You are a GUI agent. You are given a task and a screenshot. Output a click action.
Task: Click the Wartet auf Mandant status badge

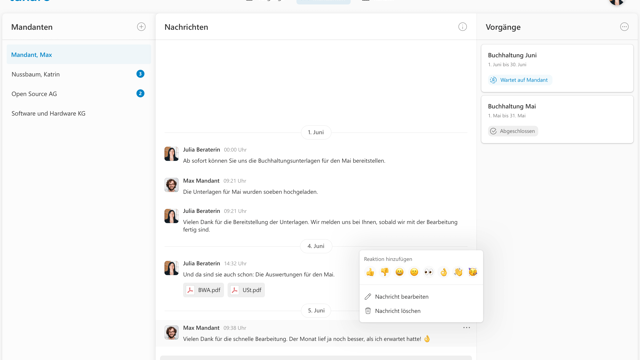click(x=520, y=80)
